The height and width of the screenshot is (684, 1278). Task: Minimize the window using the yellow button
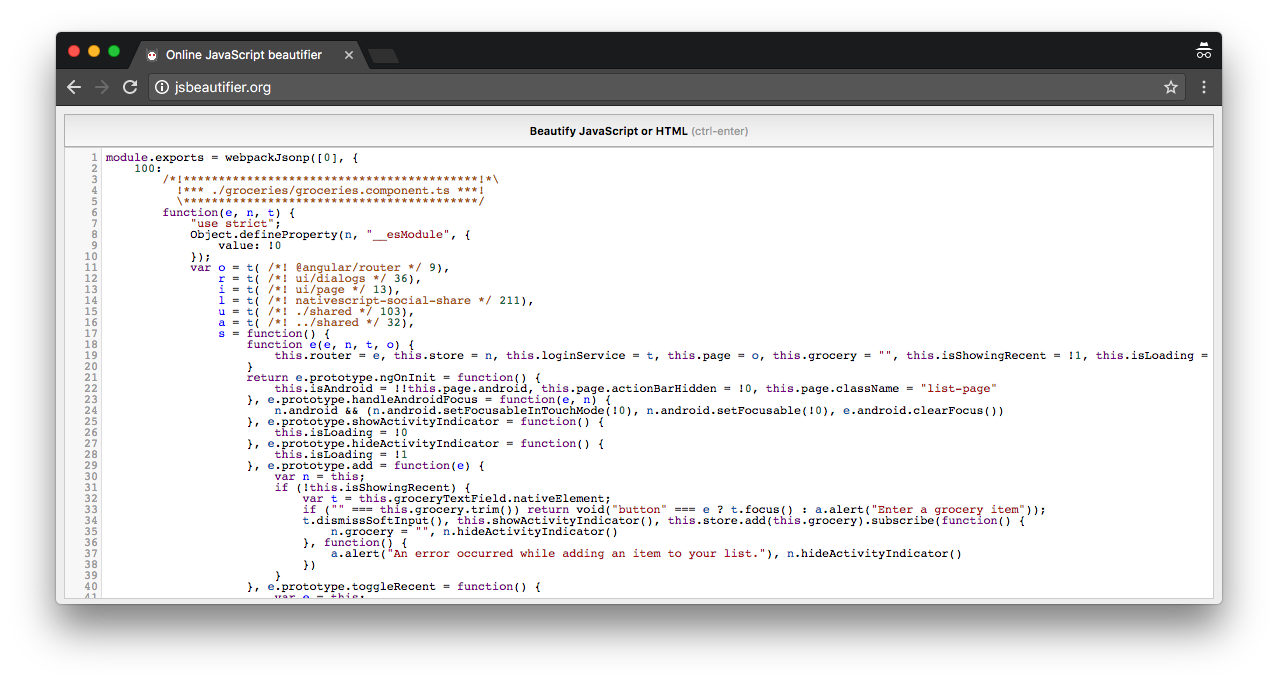pyautogui.click(x=94, y=51)
